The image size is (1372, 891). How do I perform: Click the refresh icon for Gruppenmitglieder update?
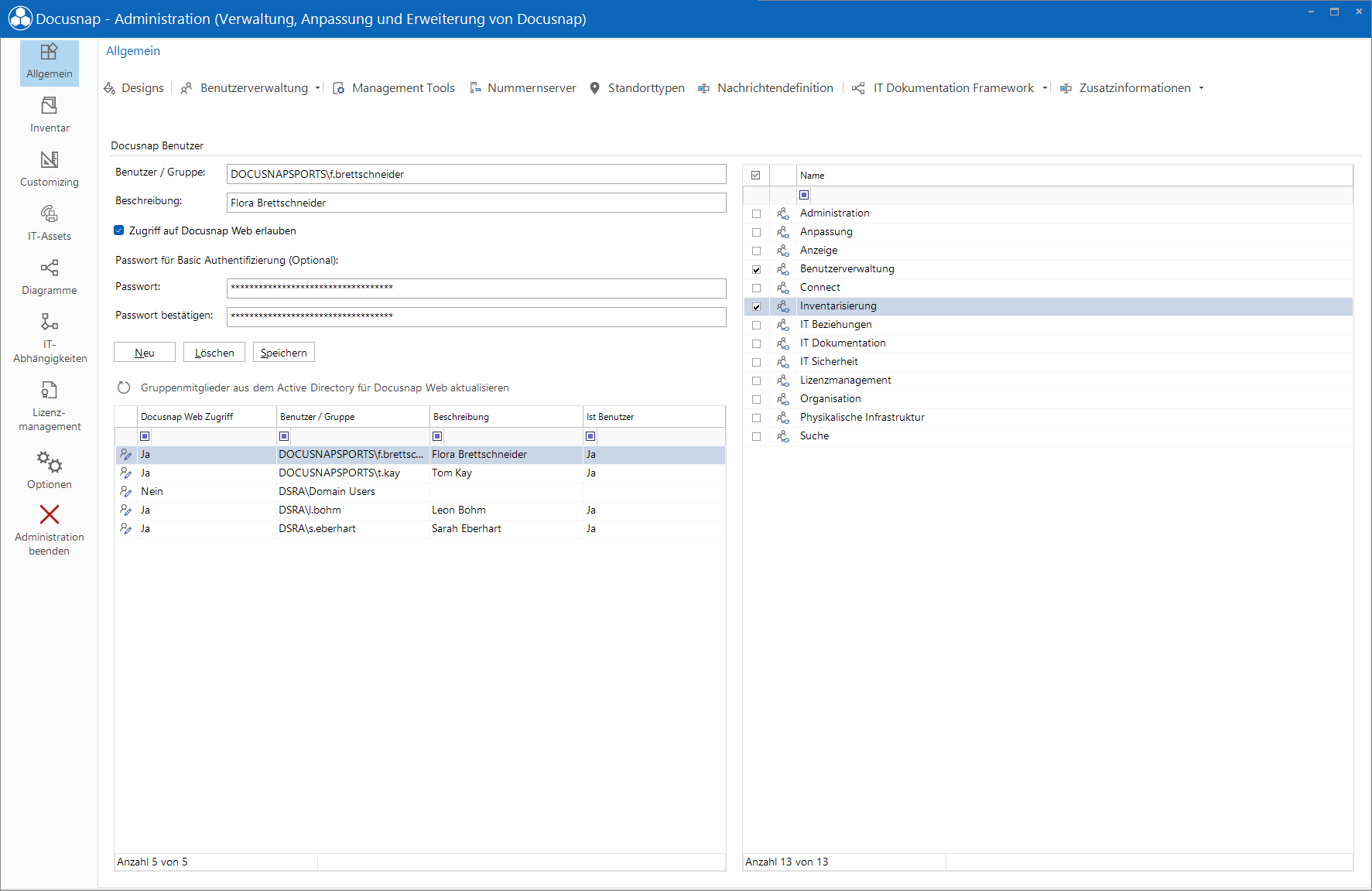click(124, 387)
